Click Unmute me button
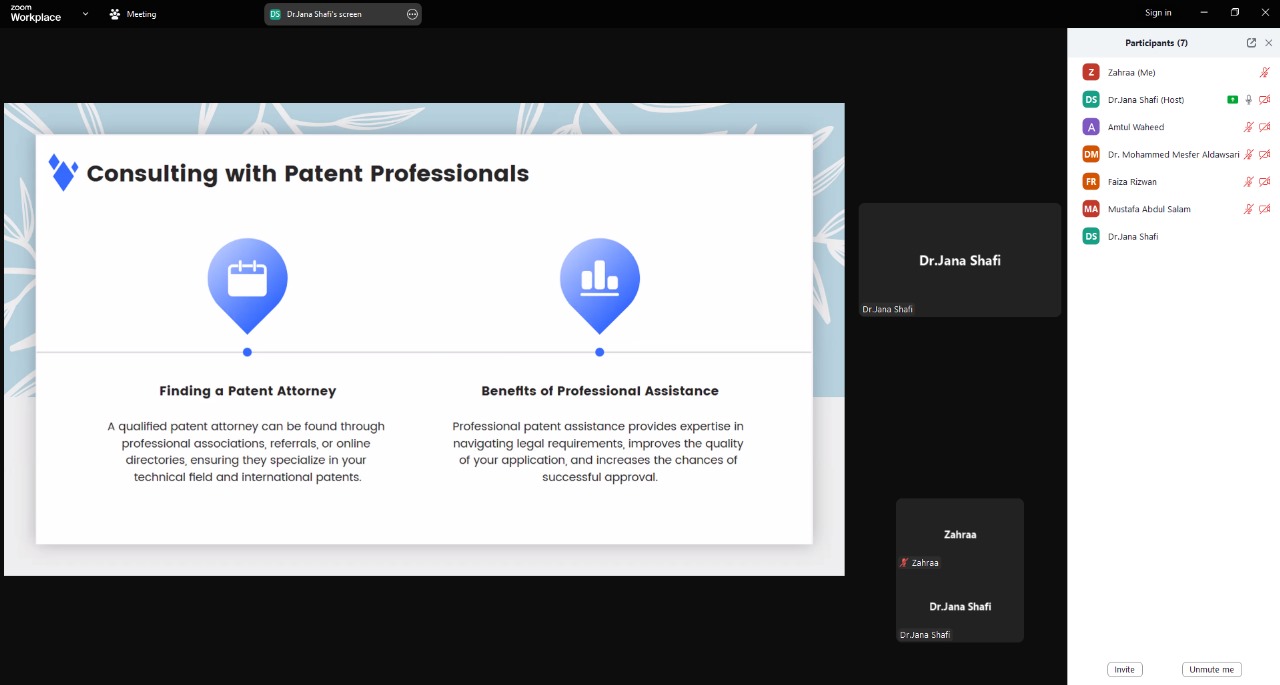This screenshot has height=685, width=1280. (1211, 669)
